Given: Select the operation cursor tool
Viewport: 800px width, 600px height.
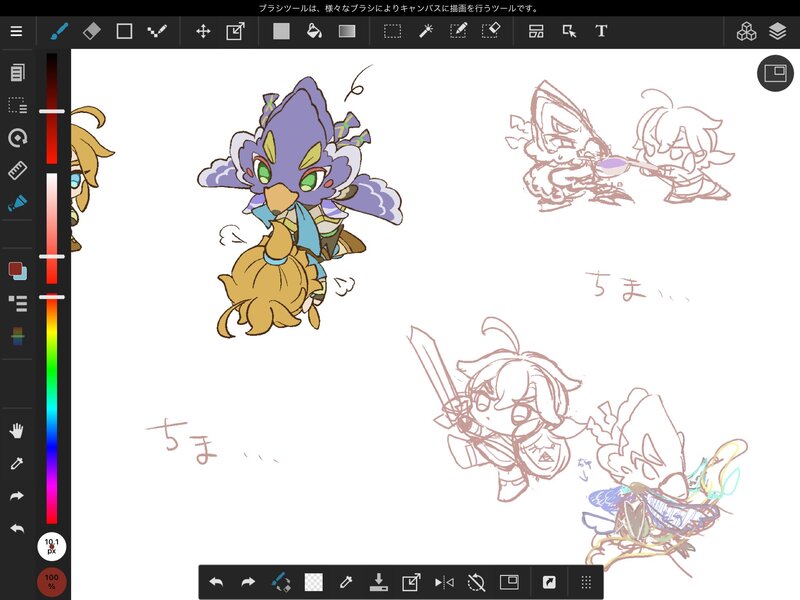Looking at the screenshot, I should pos(569,31).
